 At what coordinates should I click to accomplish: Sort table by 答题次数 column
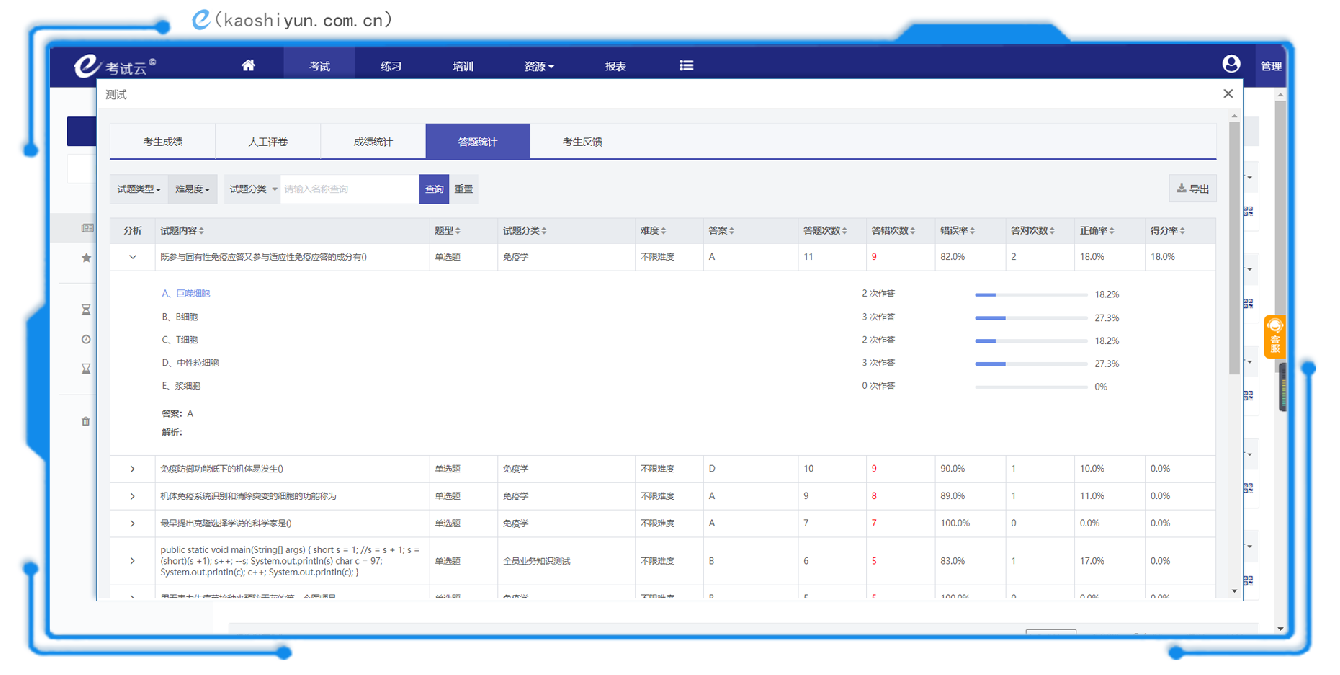[846, 231]
